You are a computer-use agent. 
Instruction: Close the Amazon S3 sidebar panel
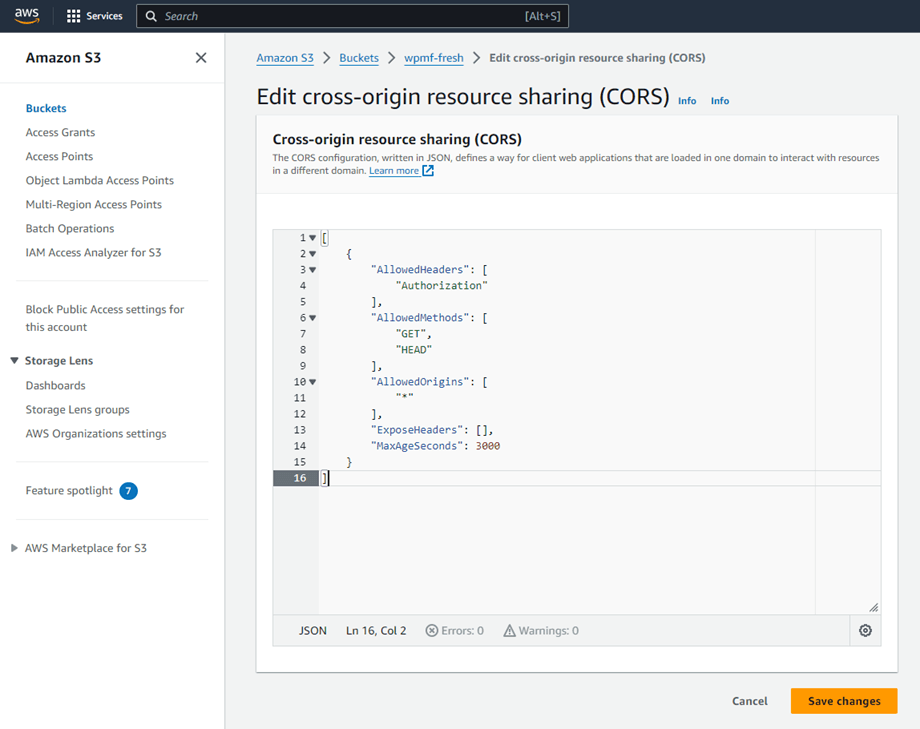click(x=201, y=58)
